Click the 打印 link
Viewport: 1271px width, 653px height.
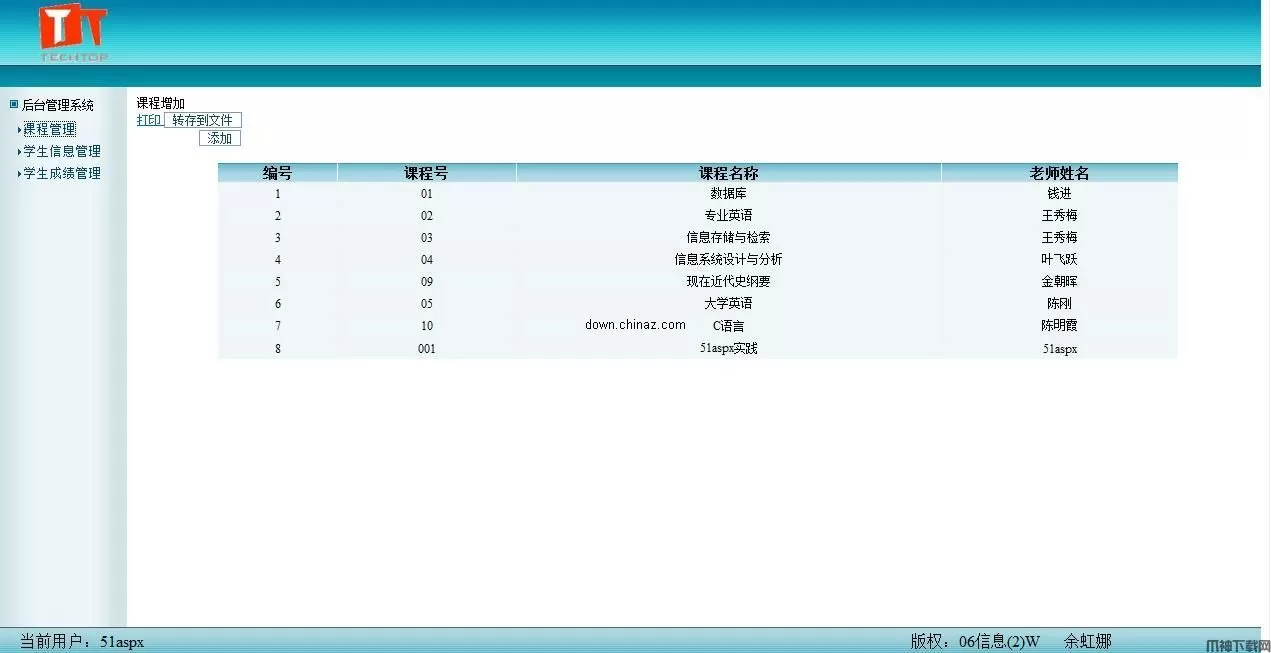pyautogui.click(x=147, y=119)
